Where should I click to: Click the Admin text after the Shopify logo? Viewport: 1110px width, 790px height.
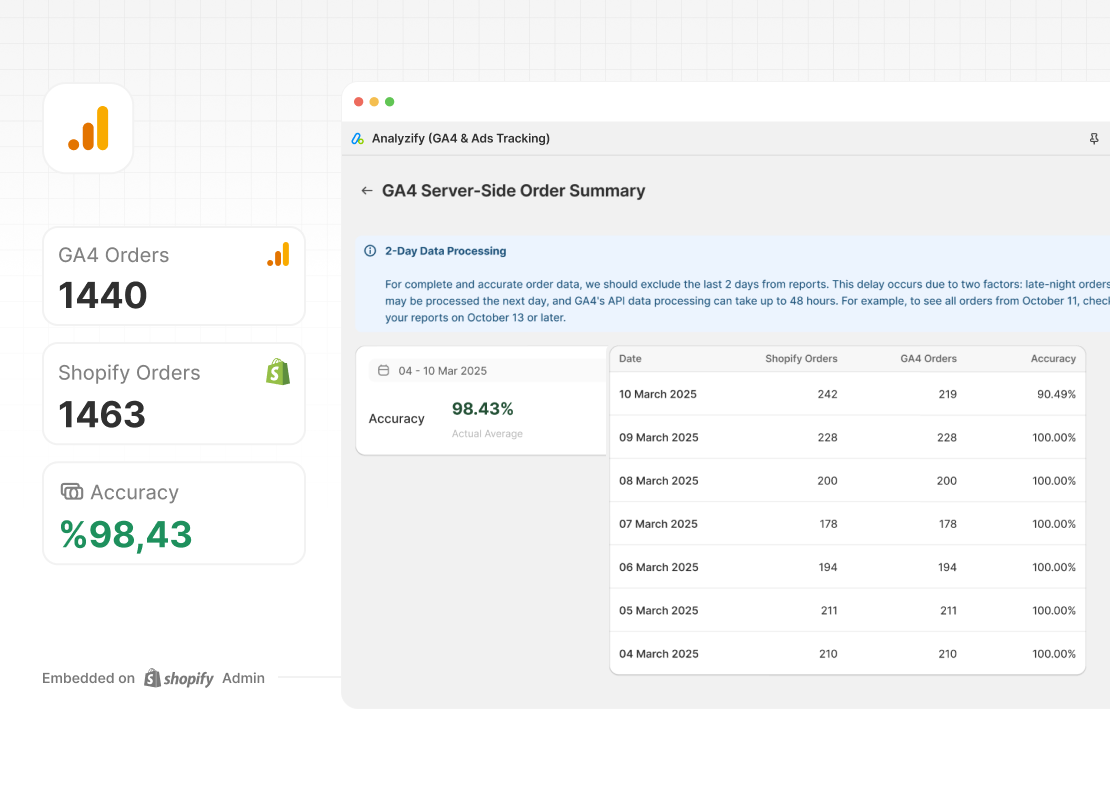[244, 678]
